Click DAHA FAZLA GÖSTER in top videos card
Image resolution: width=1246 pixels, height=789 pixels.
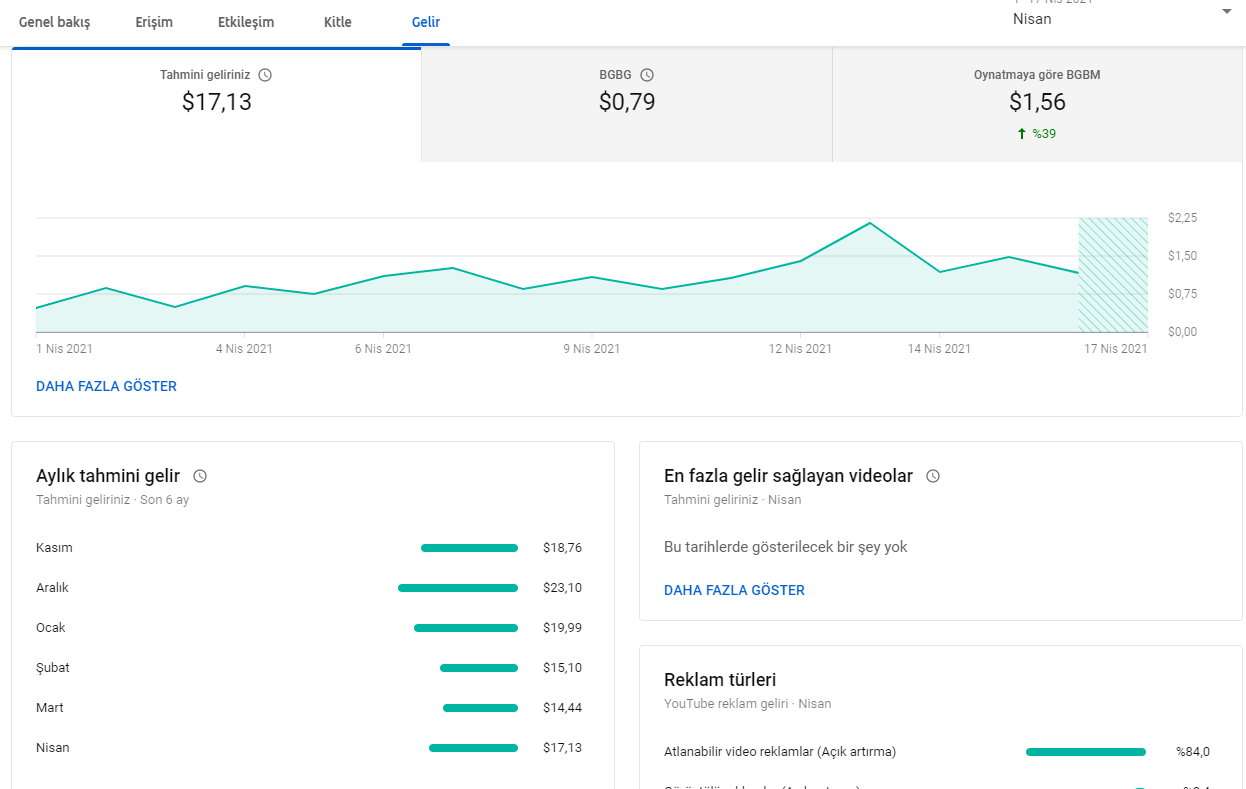click(734, 591)
